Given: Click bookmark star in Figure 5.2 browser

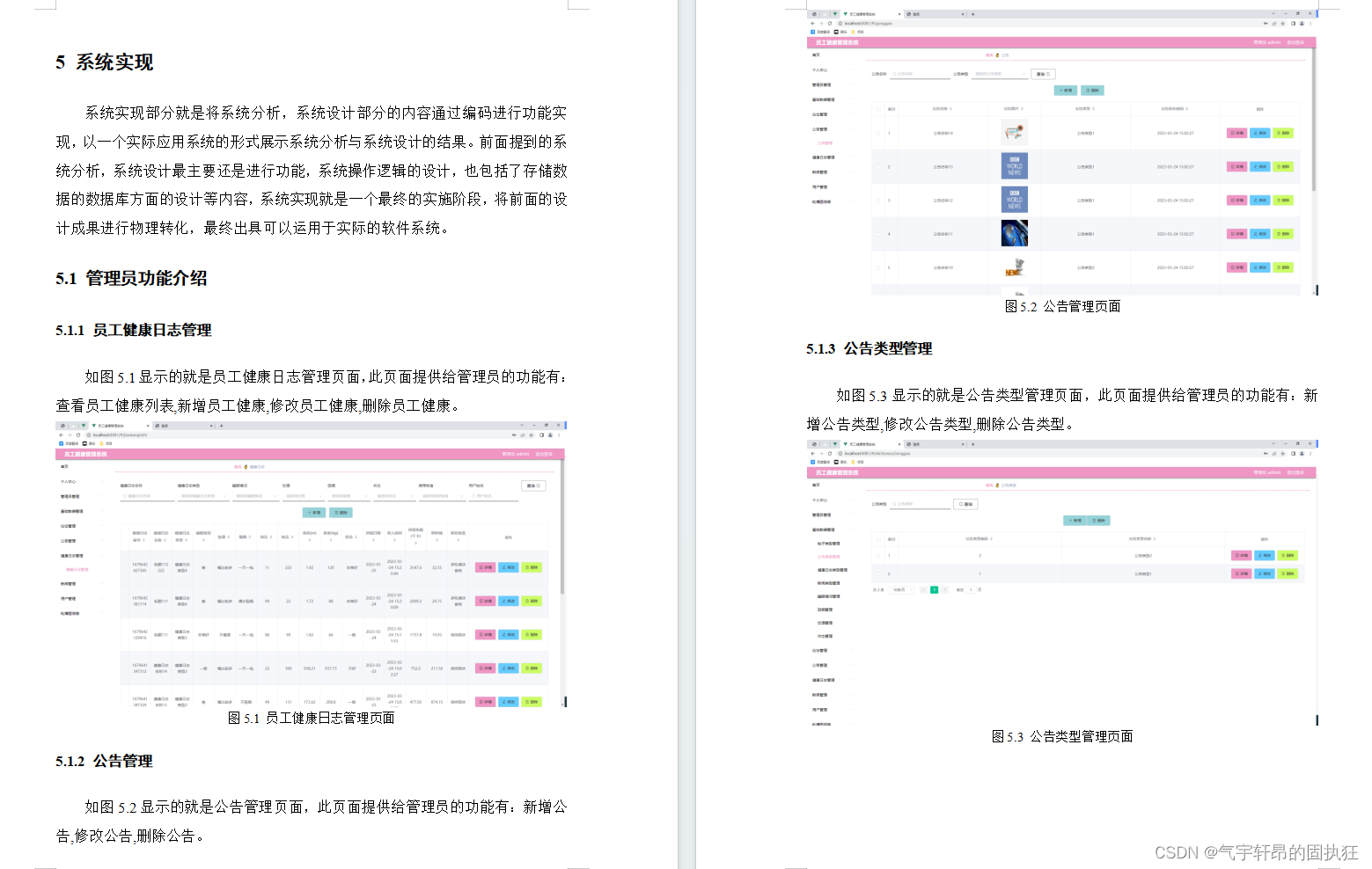Looking at the screenshot, I should [1283, 23].
